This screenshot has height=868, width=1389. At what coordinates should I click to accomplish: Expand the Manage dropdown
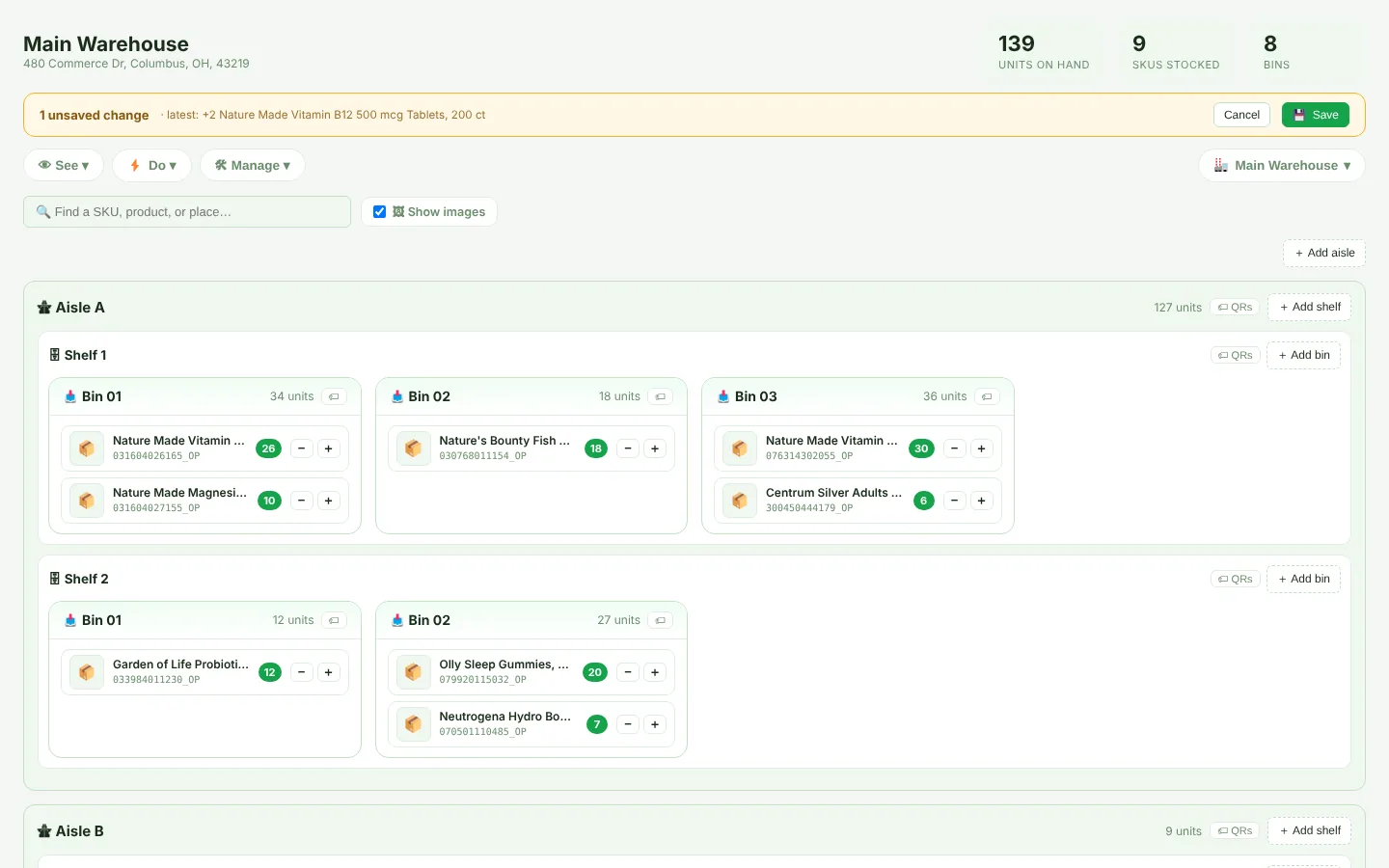253,165
